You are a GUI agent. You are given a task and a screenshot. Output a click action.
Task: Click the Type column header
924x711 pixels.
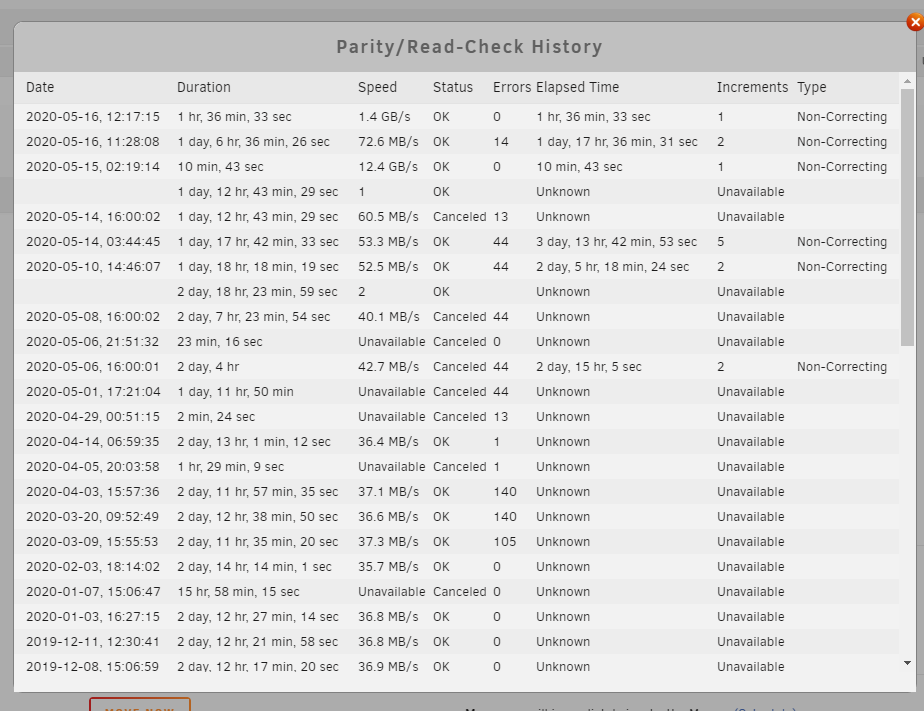click(811, 87)
